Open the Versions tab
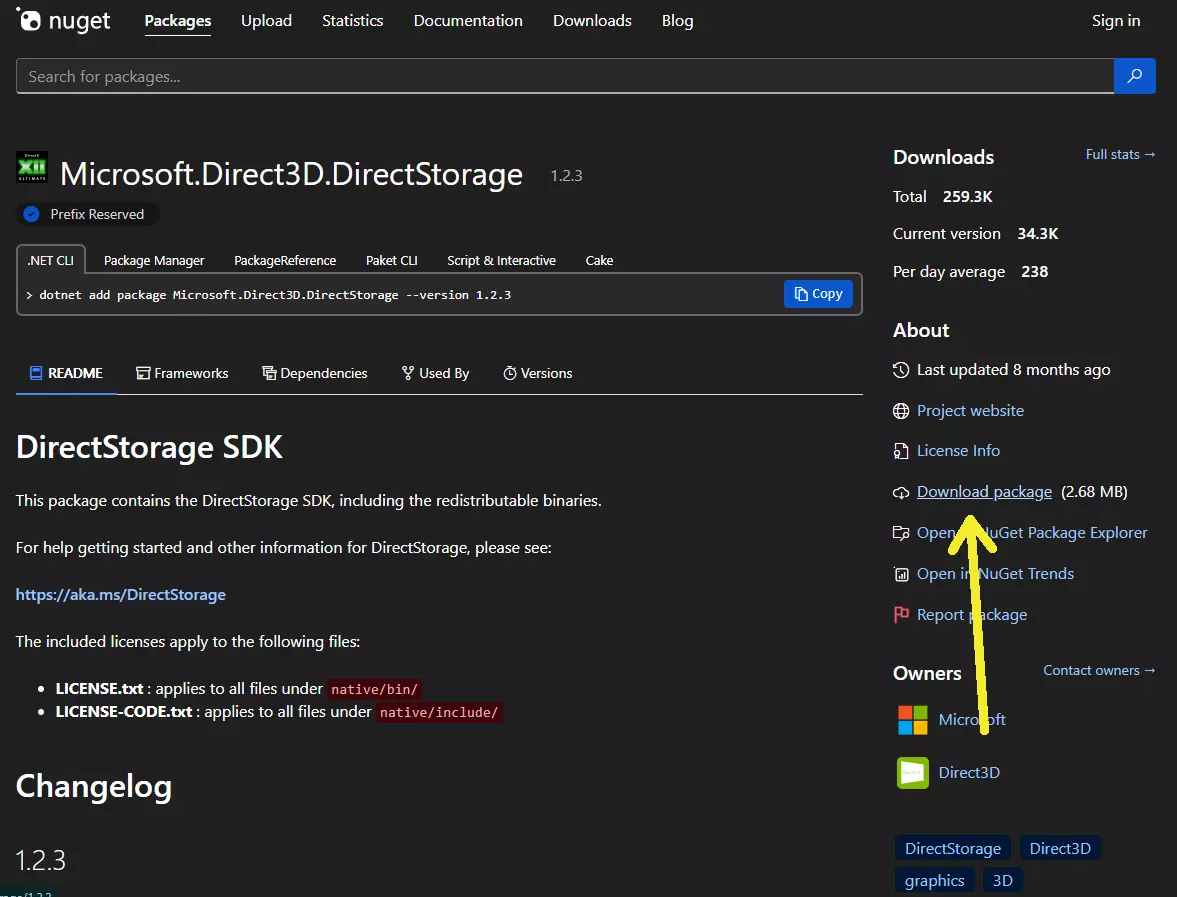This screenshot has width=1177, height=897. (x=537, y=373)
